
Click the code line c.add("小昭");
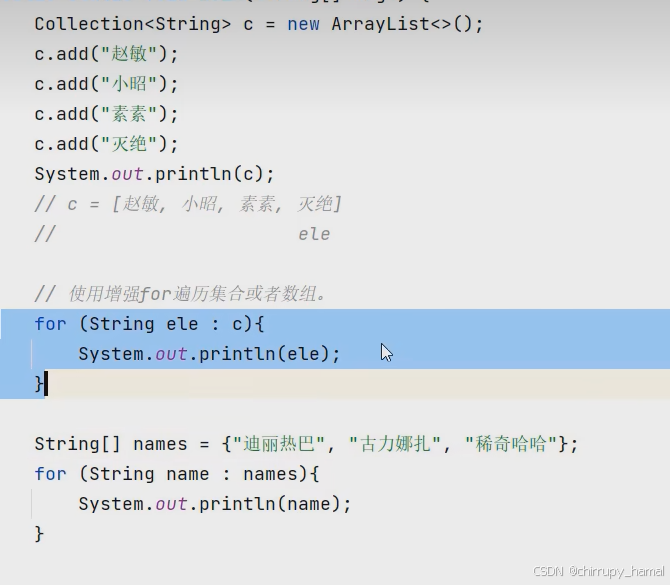click(x=106, y=84)
